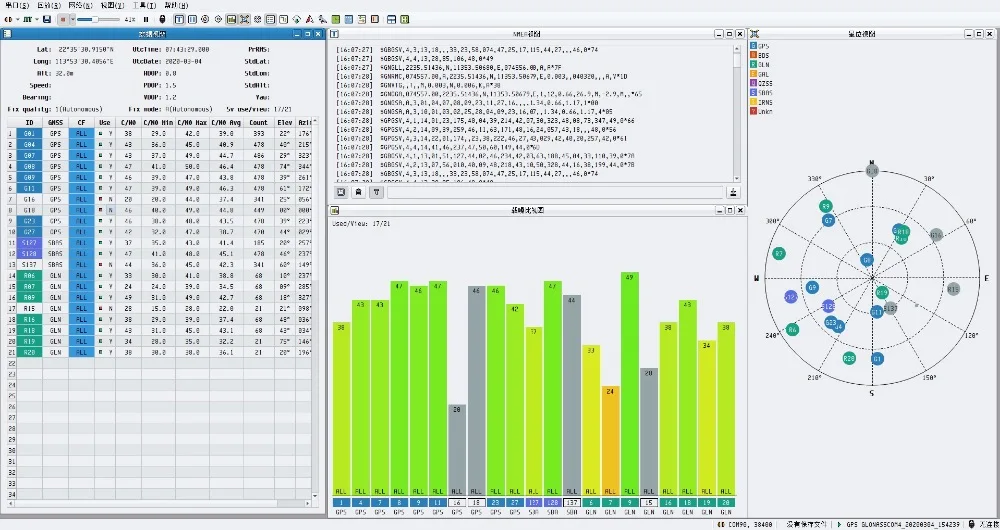
Task: Click the last green grid toolbar icon
Action: pos(404,19)
